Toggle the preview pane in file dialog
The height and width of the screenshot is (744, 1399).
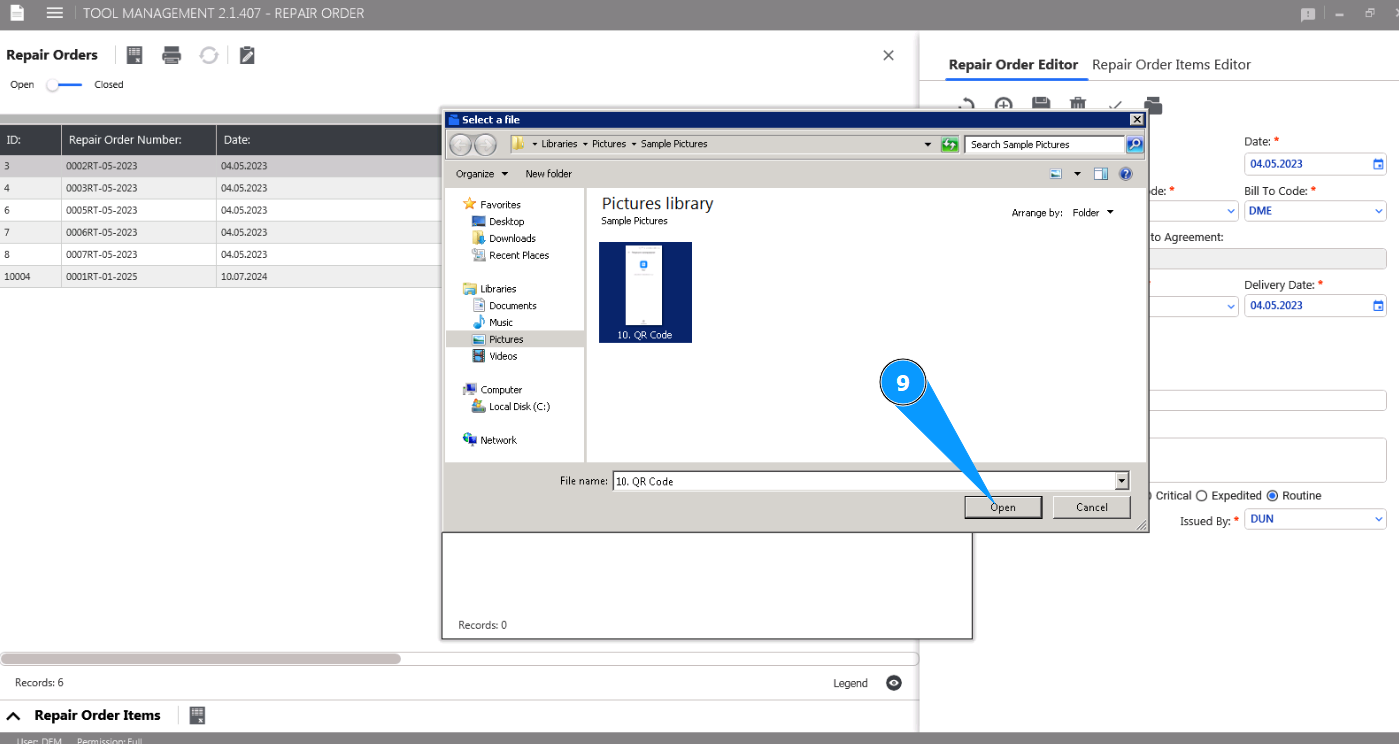1101,173
